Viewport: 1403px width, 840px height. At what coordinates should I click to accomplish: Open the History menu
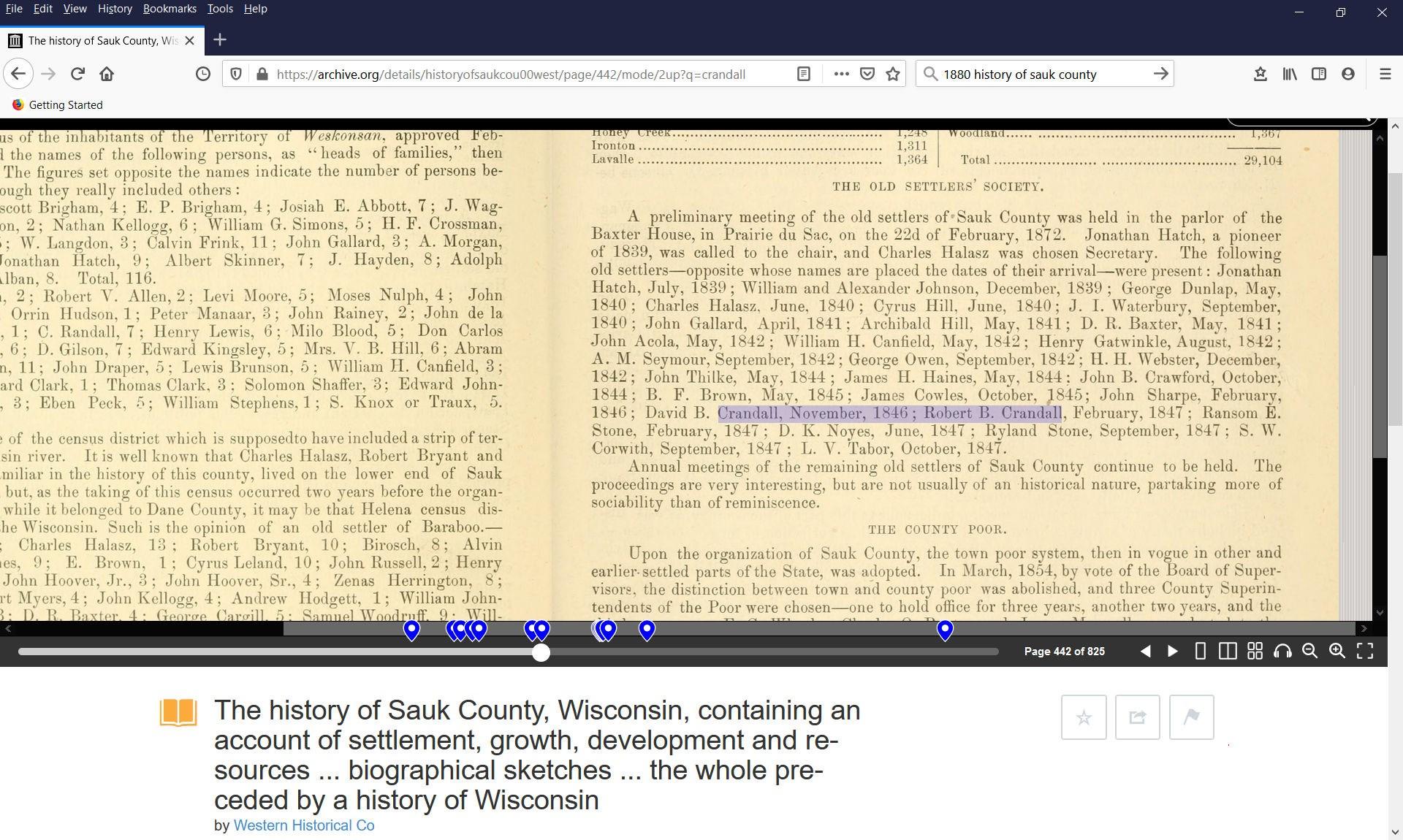coord(115,9)
